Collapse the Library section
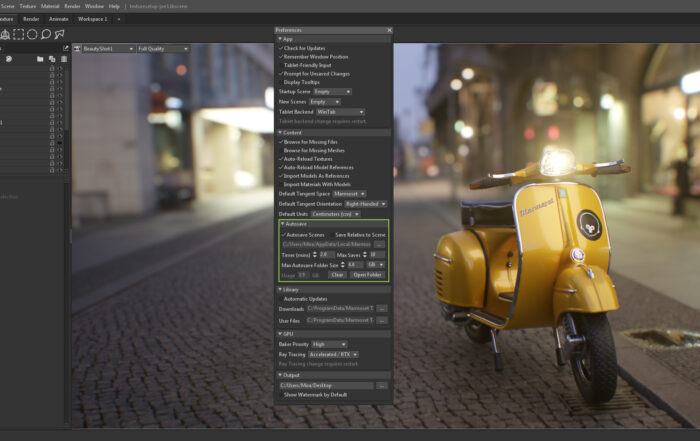Image resolution: width=700 pixels, height=441 pixels. pos(280,290)
